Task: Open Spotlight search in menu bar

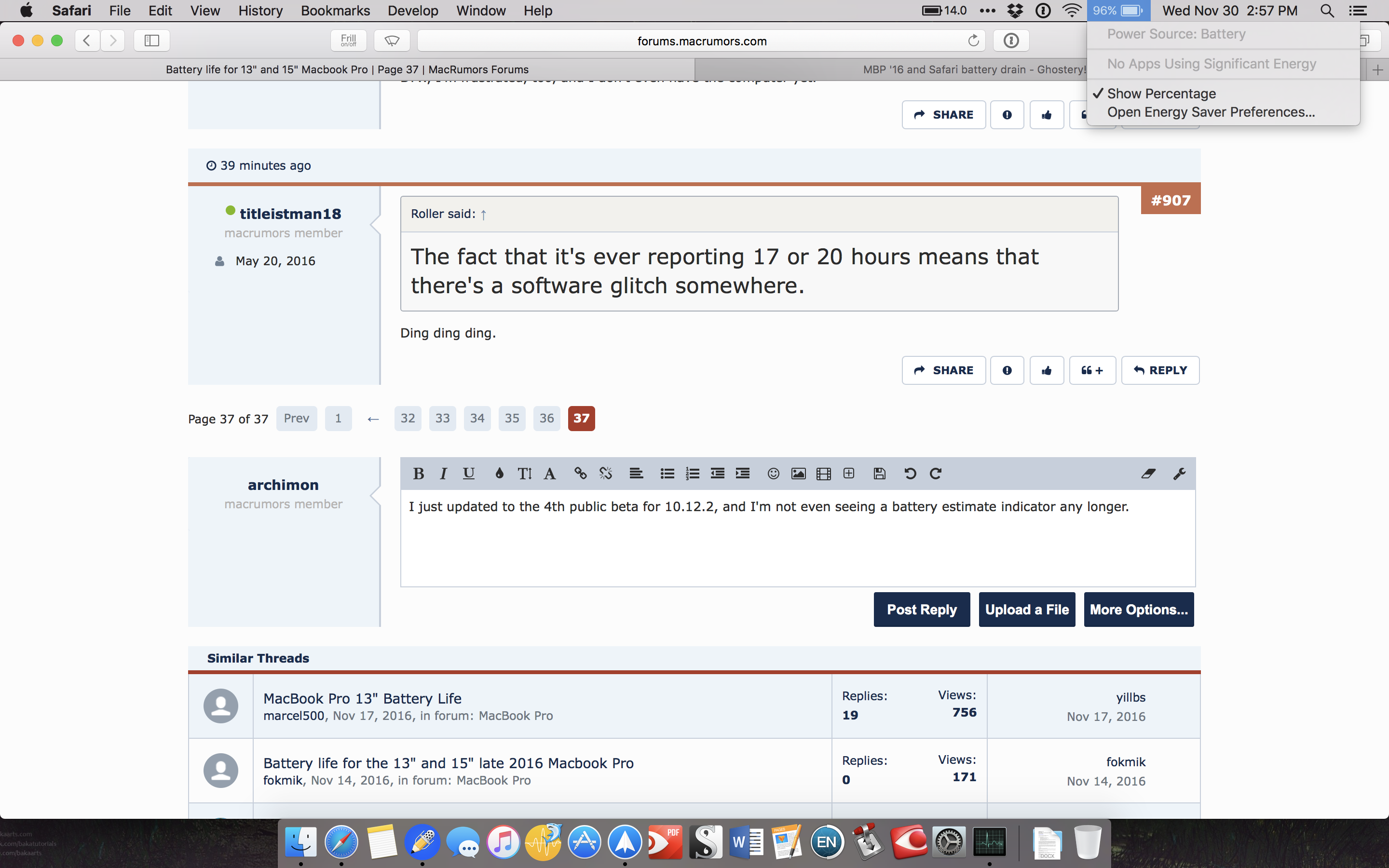Action: pos(1326,10)
